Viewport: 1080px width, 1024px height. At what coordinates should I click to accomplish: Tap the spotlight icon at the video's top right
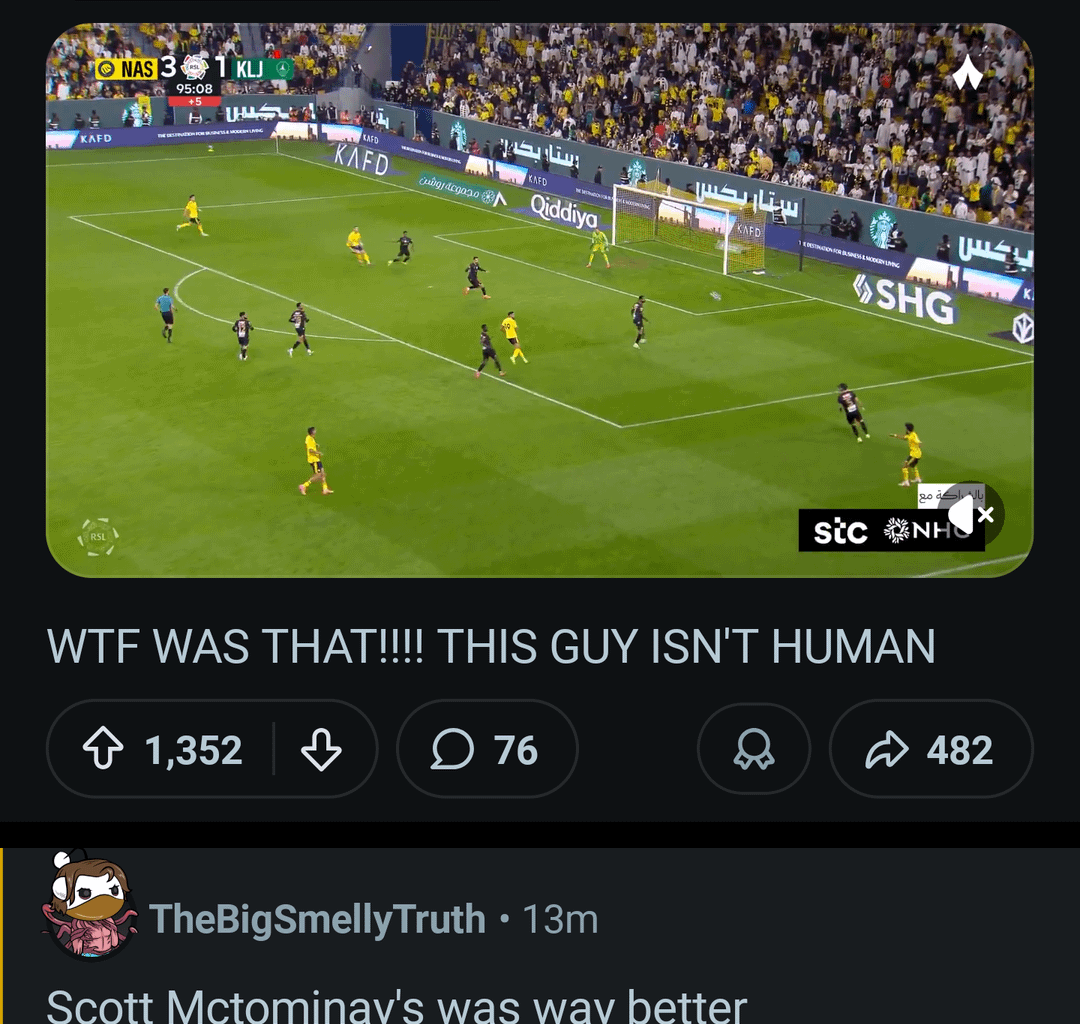966,72
